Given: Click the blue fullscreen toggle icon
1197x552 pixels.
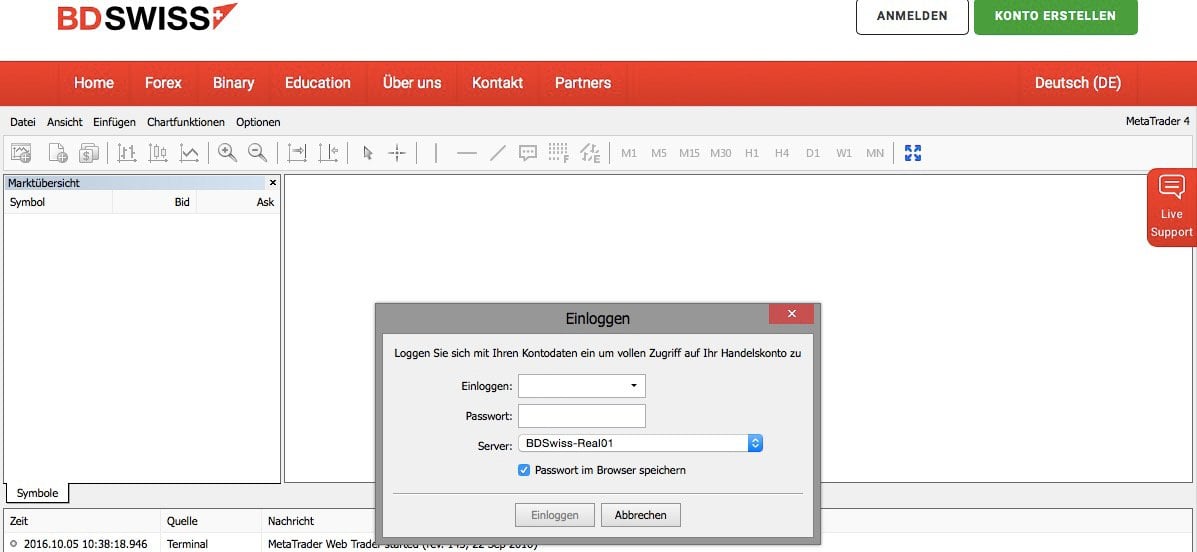Looking at the screenshot, I should point(912,153).
